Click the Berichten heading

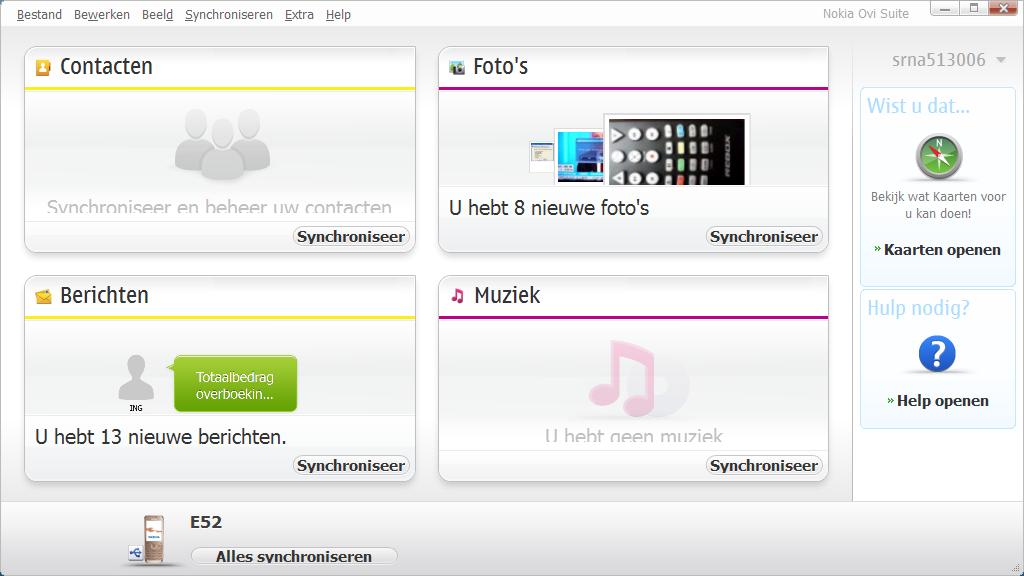point(104,296)
